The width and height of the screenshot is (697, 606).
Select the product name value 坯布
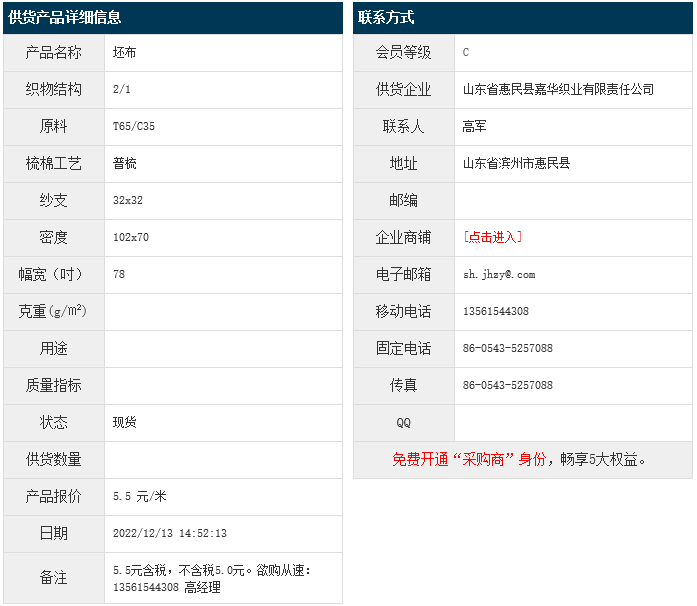(124, 52)
